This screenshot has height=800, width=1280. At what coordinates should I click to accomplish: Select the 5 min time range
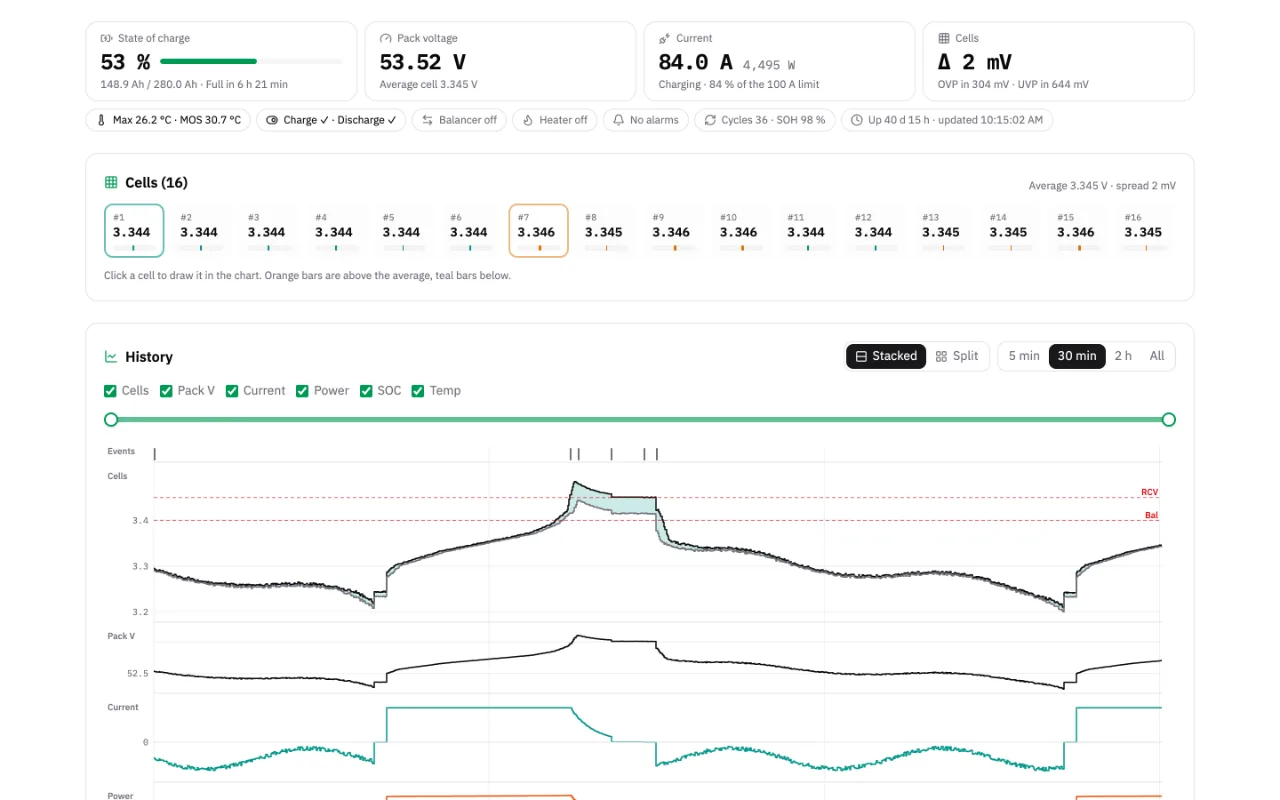click(1024, 356)
